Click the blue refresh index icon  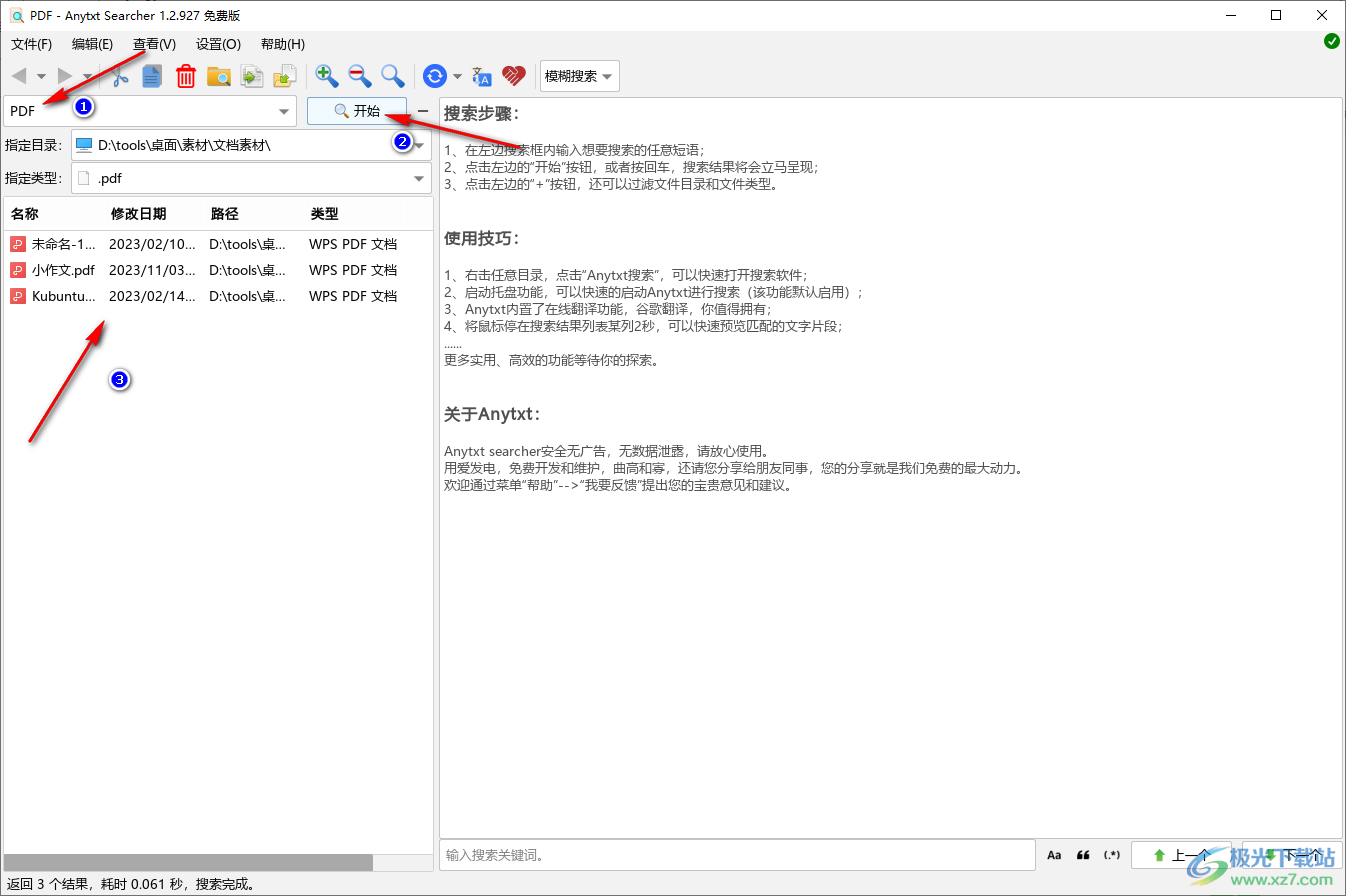435,76
